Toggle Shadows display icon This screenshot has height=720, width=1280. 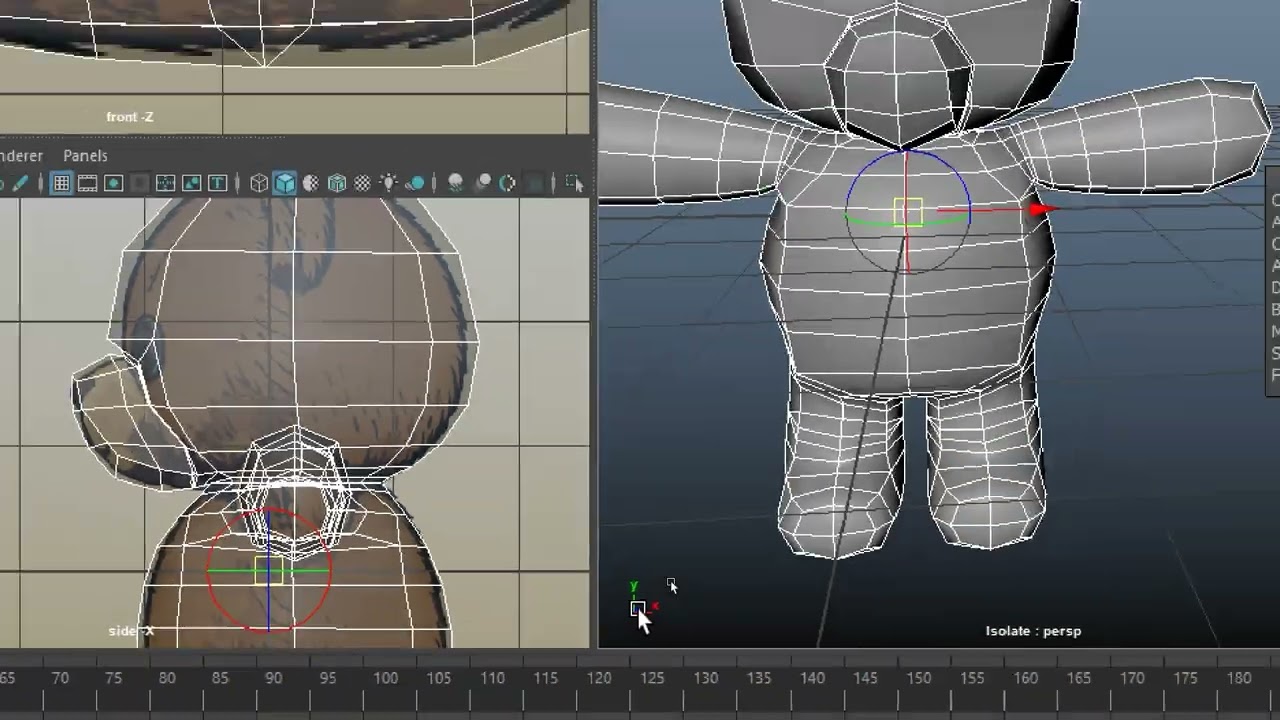click(415, 183)
